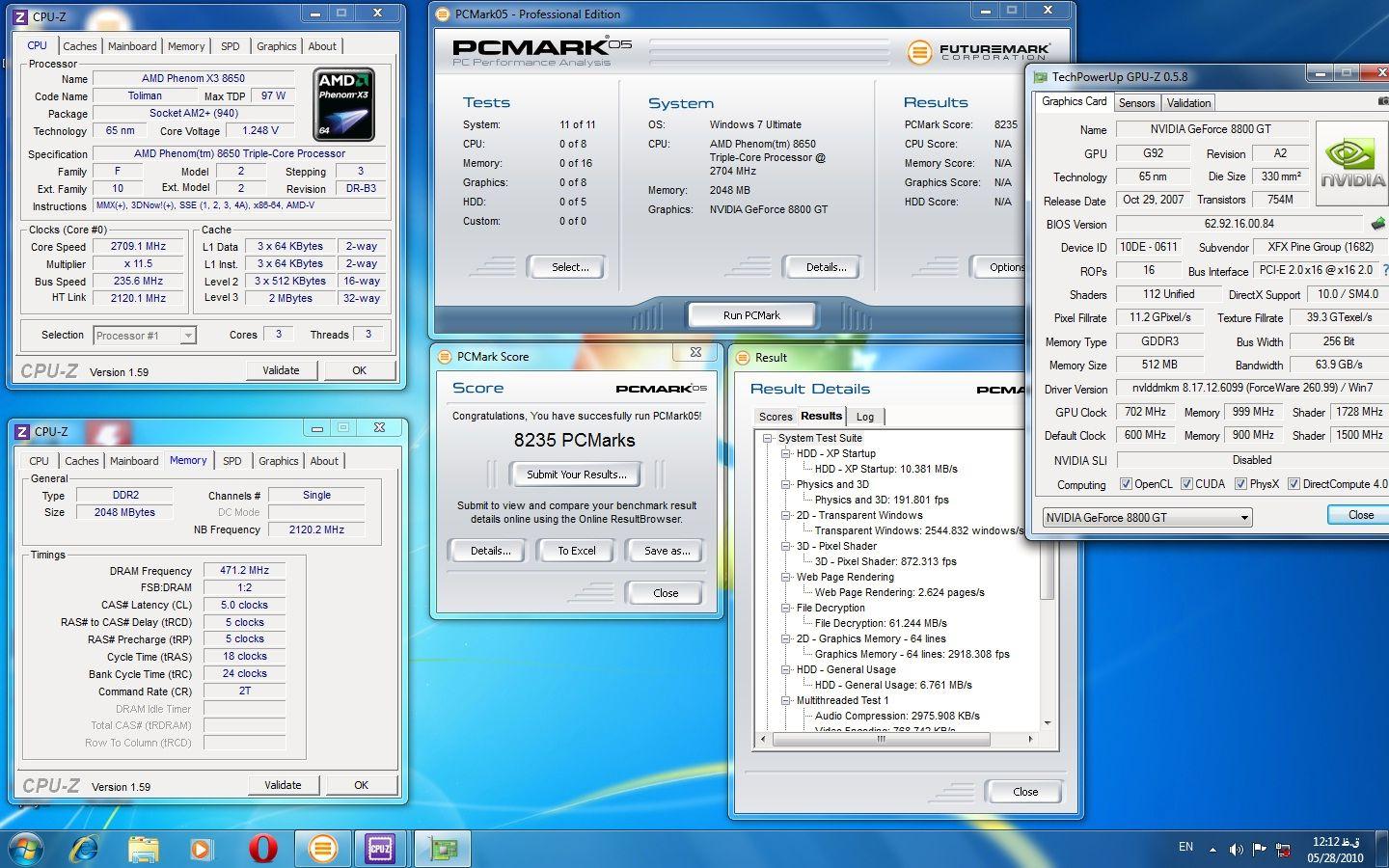This screenshot has height=868, width=1389.
Task: Click the GPU-Z screenshot camera icon
Action: point(1382,100)
